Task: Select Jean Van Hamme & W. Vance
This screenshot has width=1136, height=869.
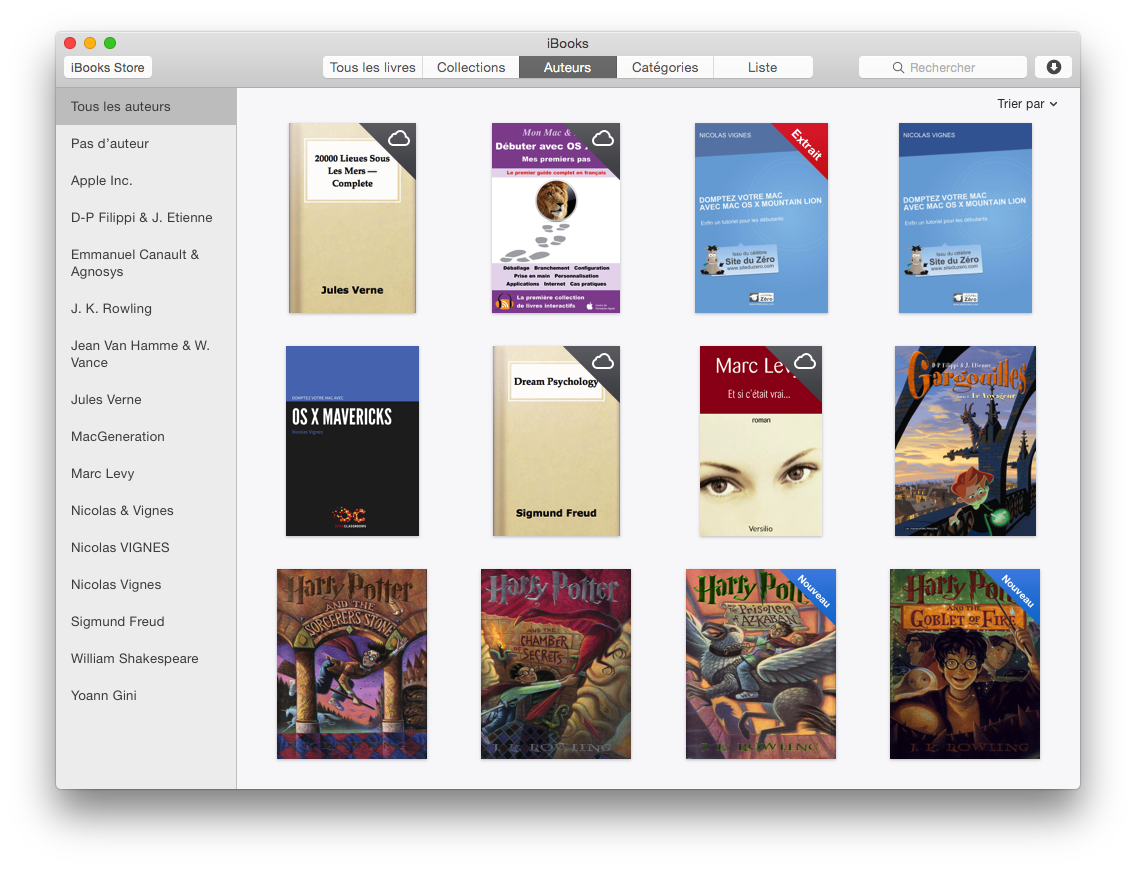Action: point(146,354)
